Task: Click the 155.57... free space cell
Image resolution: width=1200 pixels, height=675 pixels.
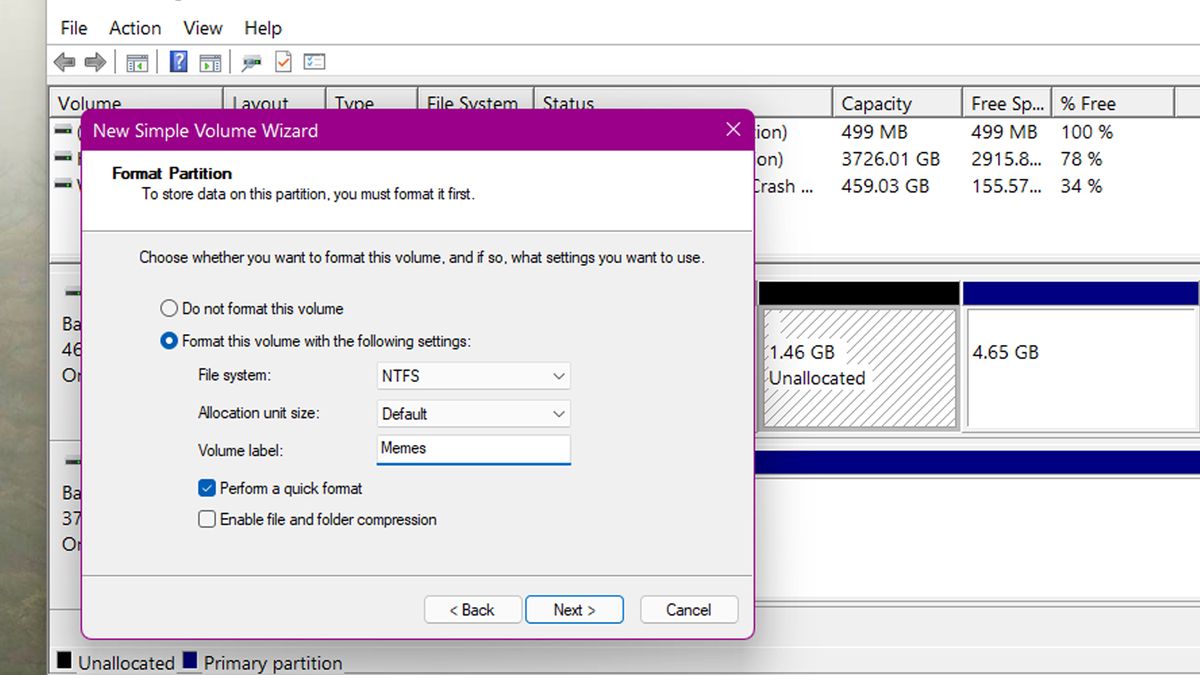Action: [x=1007, y=186]
